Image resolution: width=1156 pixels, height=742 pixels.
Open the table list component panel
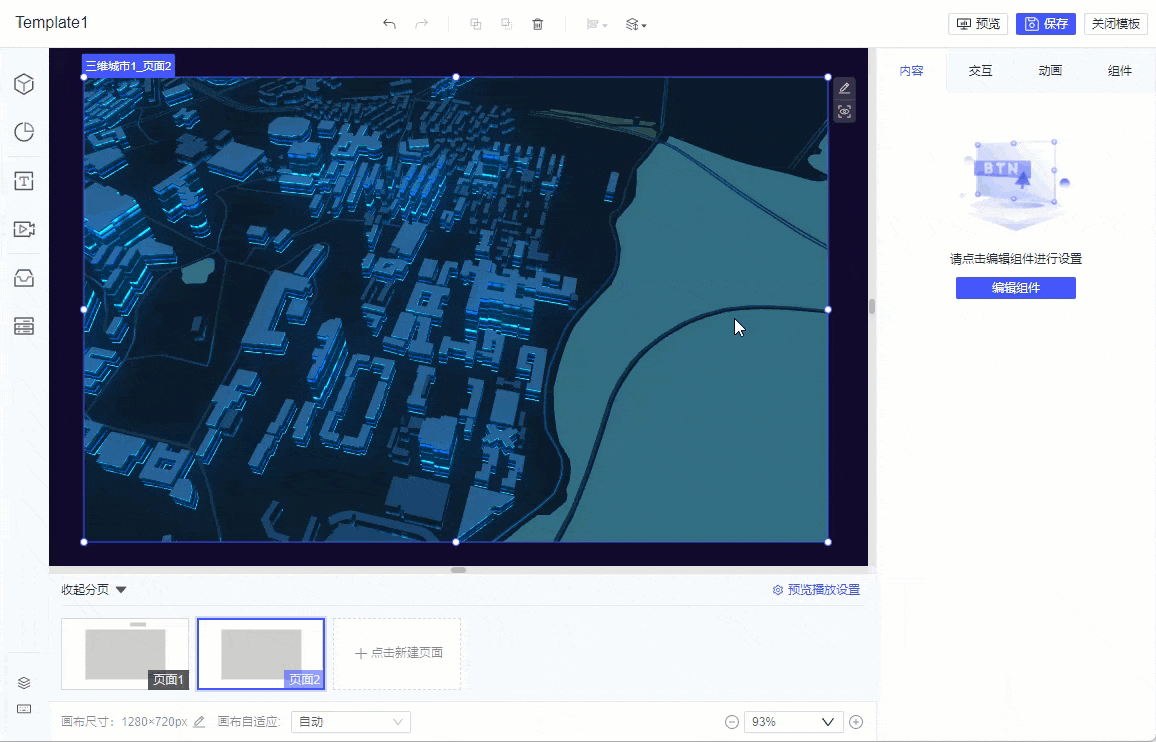pos(24,326)
